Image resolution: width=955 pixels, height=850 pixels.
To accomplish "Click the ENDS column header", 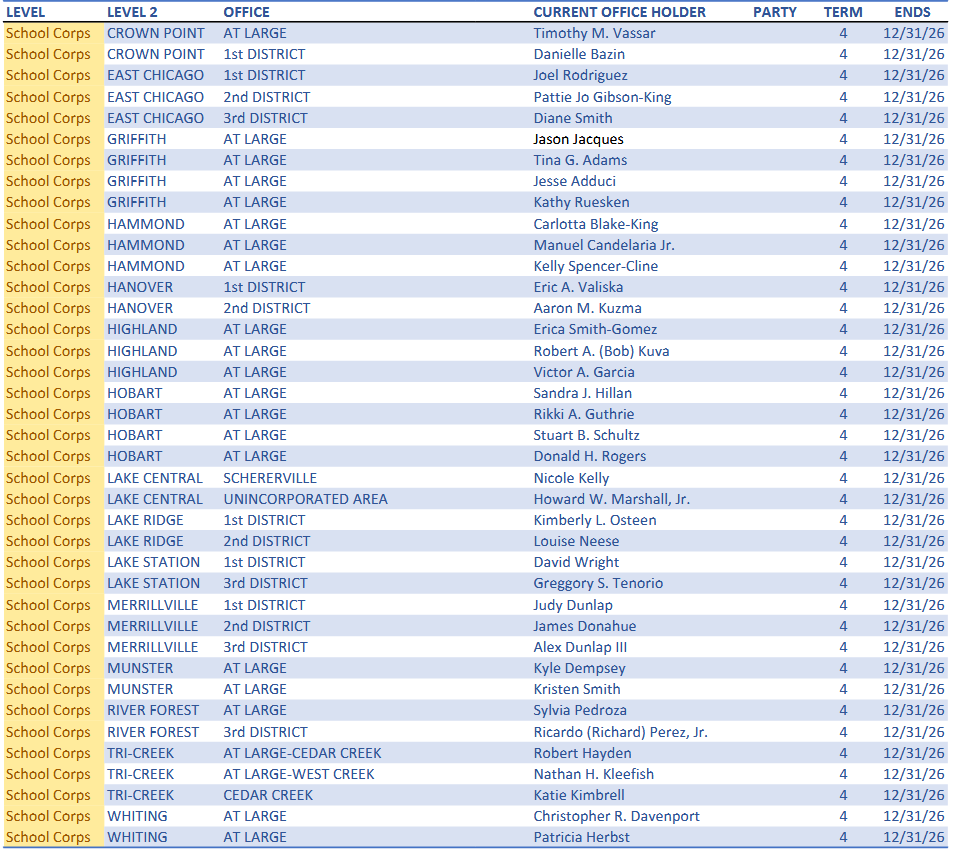I will coord(912,12).
